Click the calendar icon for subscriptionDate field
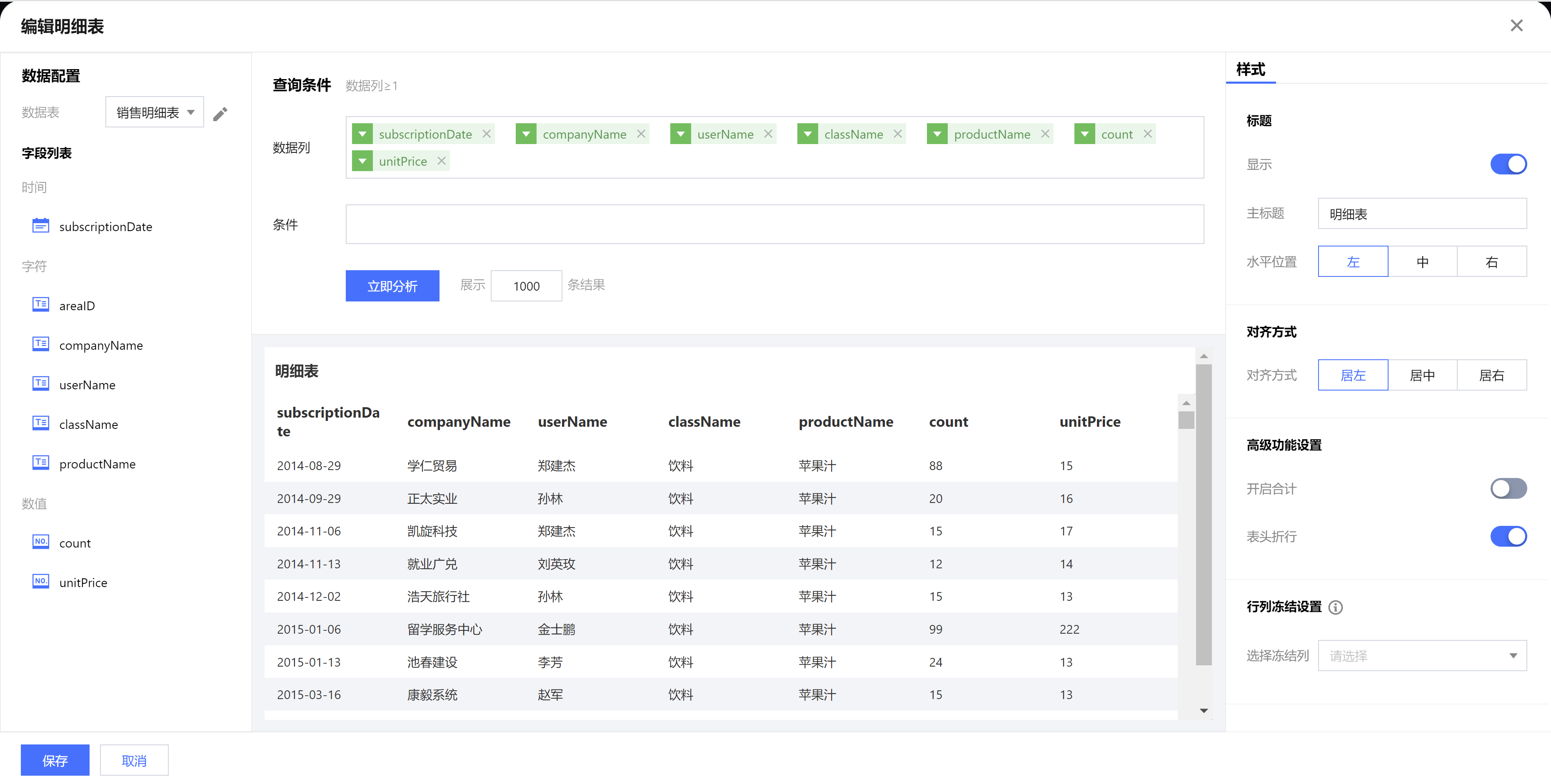Viewport: 1551px width, 784px height. pyautogui.click(x=40, y=226)
